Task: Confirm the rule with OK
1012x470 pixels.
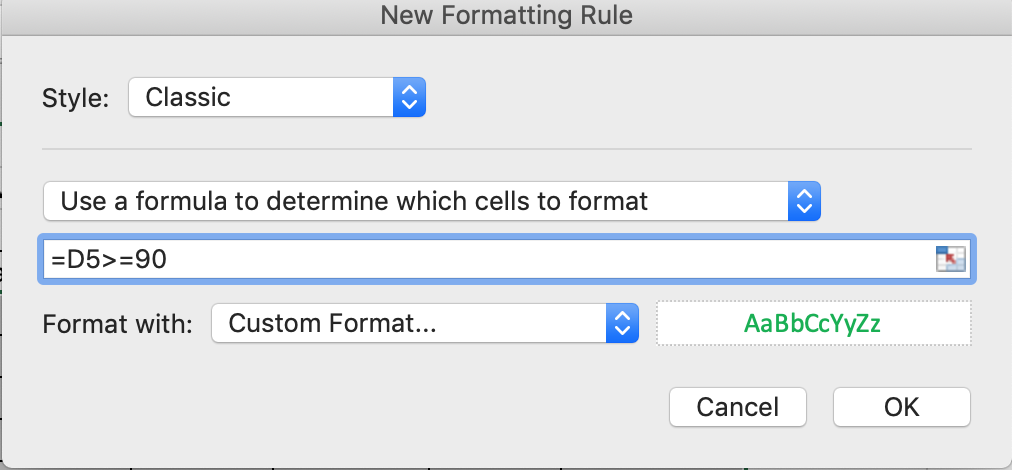Action: pos(902,407)
